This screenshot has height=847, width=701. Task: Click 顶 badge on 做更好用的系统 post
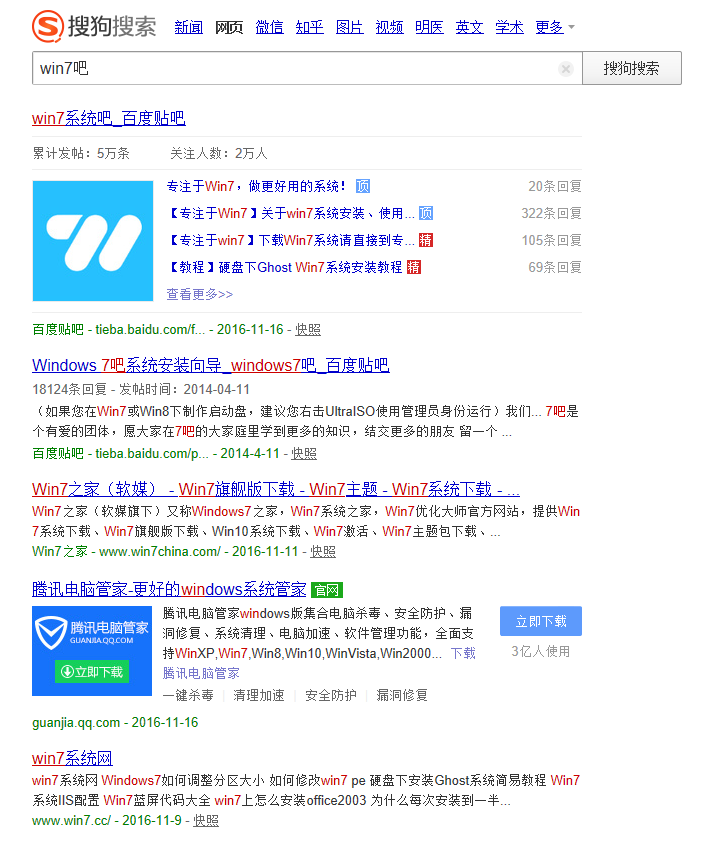(x=363, y=186)
